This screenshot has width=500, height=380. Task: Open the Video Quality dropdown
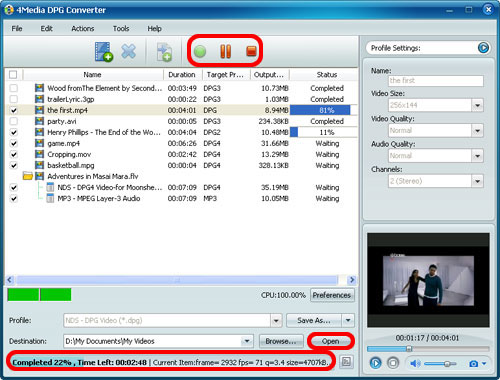coord(477,131)
